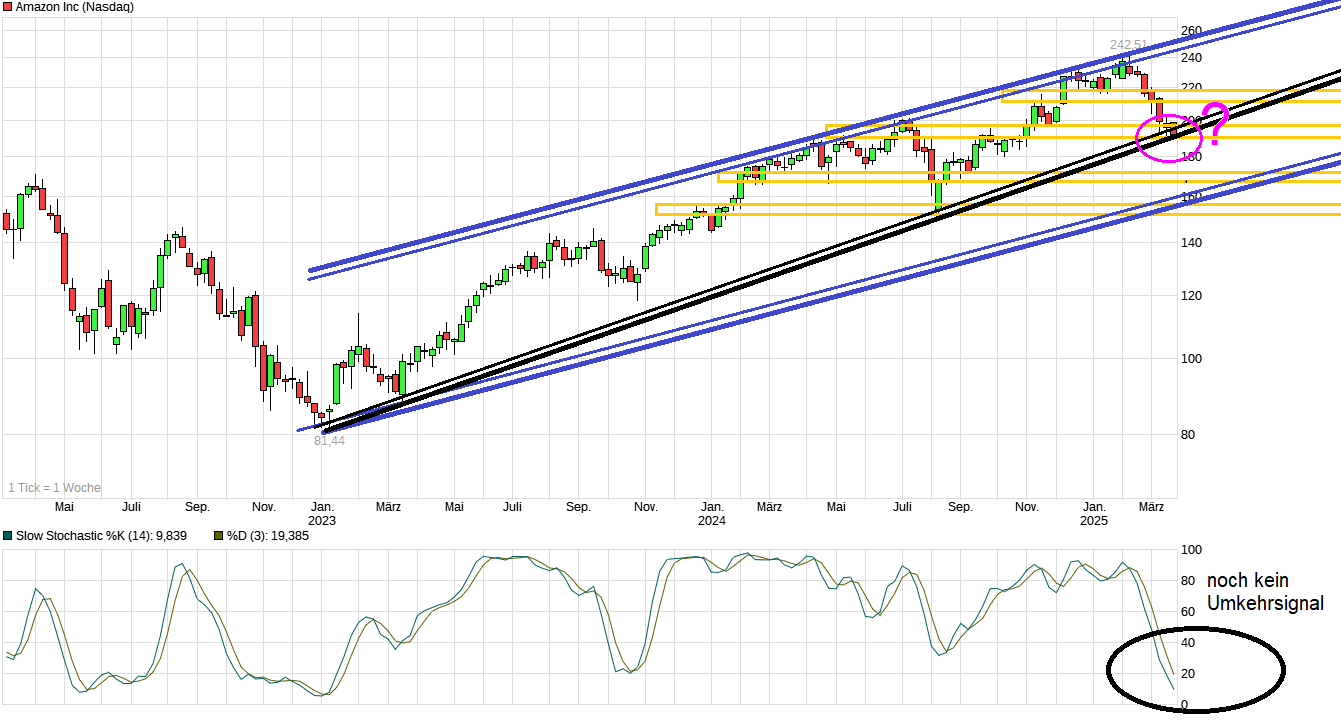Select the 'Jan. 2025' axis label
The width and height of the screenshot is (1341, 725).
tap(1094, 513)
